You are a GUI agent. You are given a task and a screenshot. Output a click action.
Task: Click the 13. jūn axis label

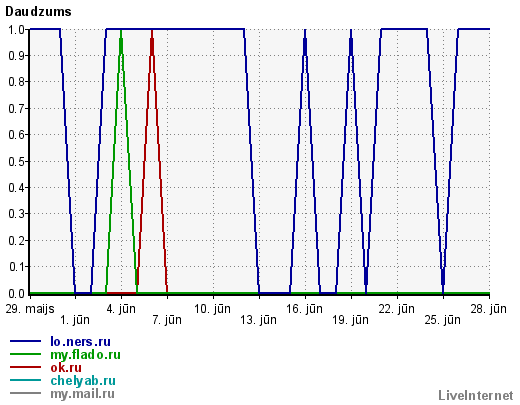click(x=259, y=320)
